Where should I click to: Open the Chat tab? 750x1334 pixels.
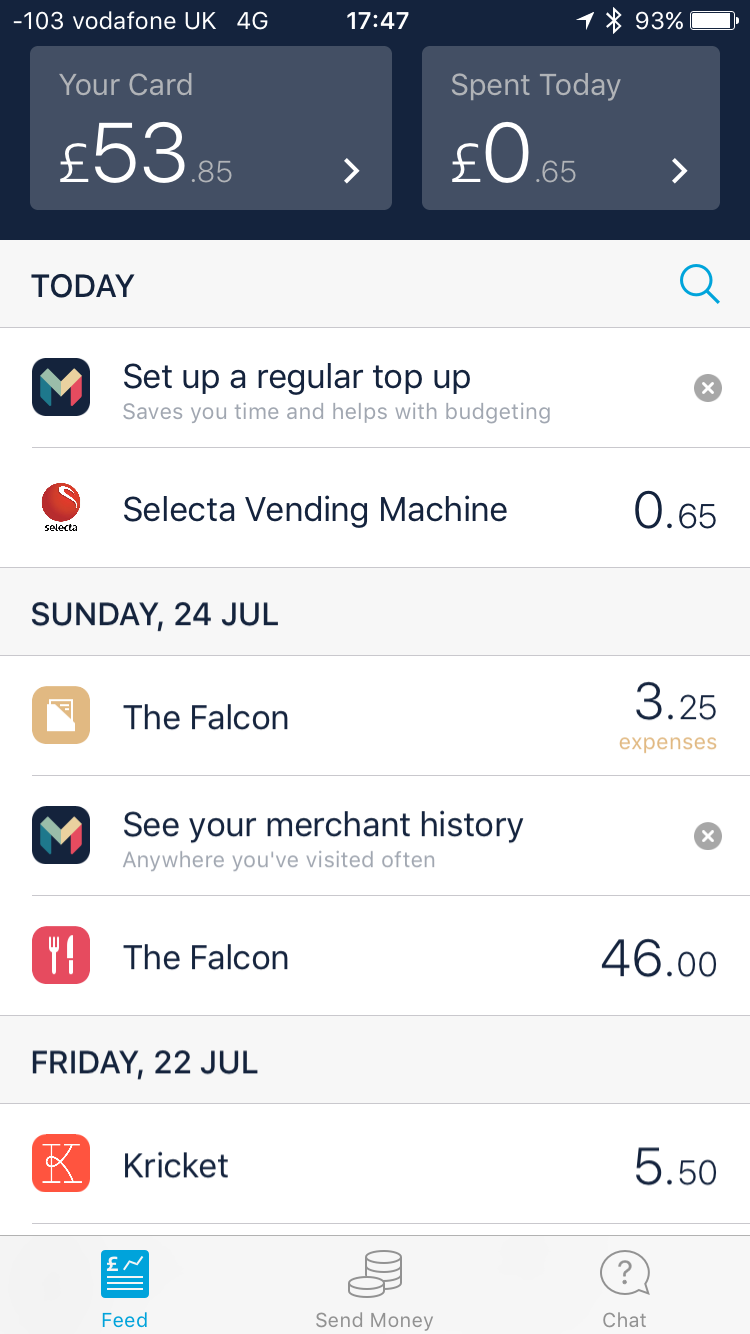[625, 1289]
